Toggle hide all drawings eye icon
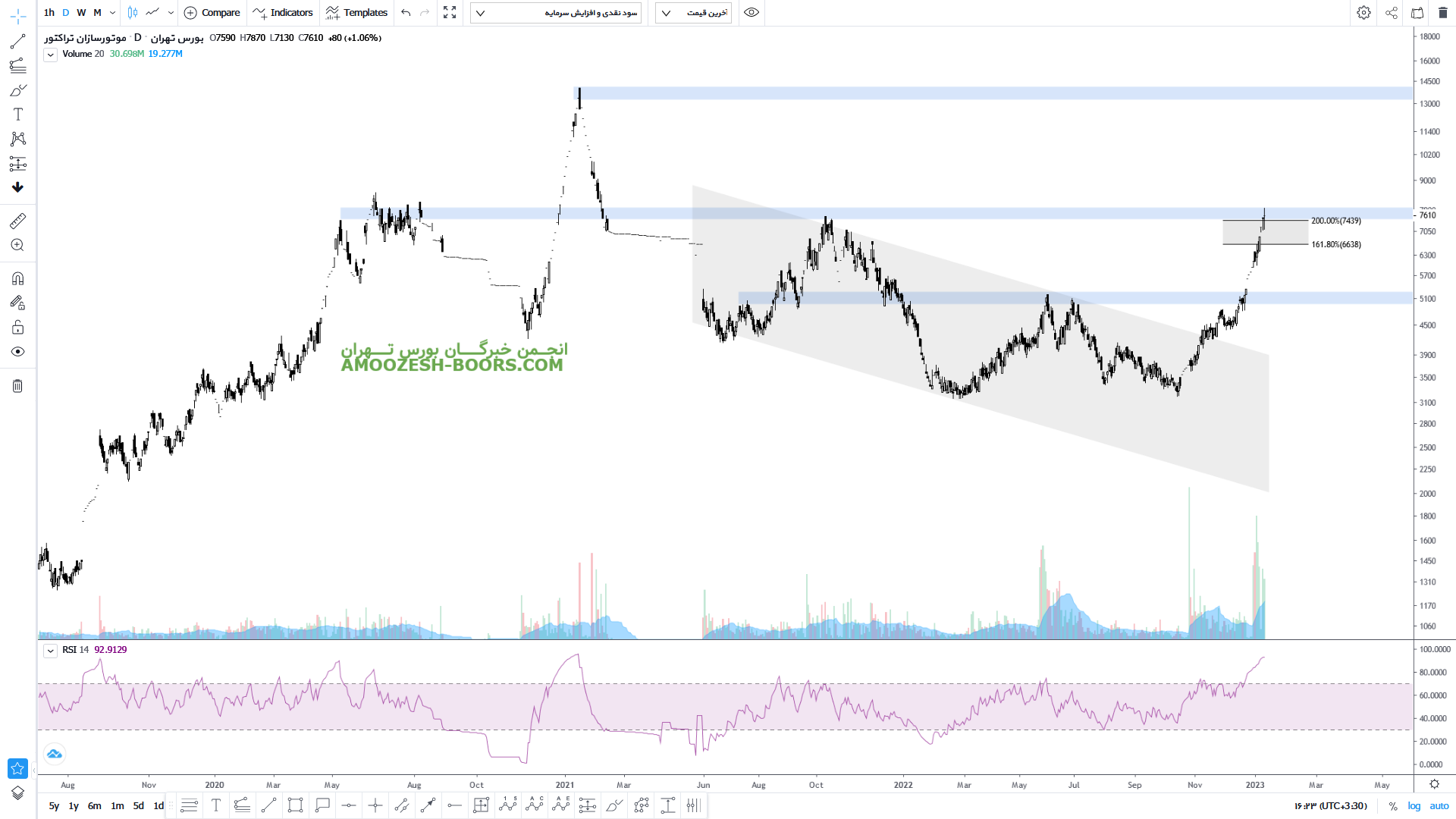The width and height of the screenshot is (1456, 819). click(17, 352)
